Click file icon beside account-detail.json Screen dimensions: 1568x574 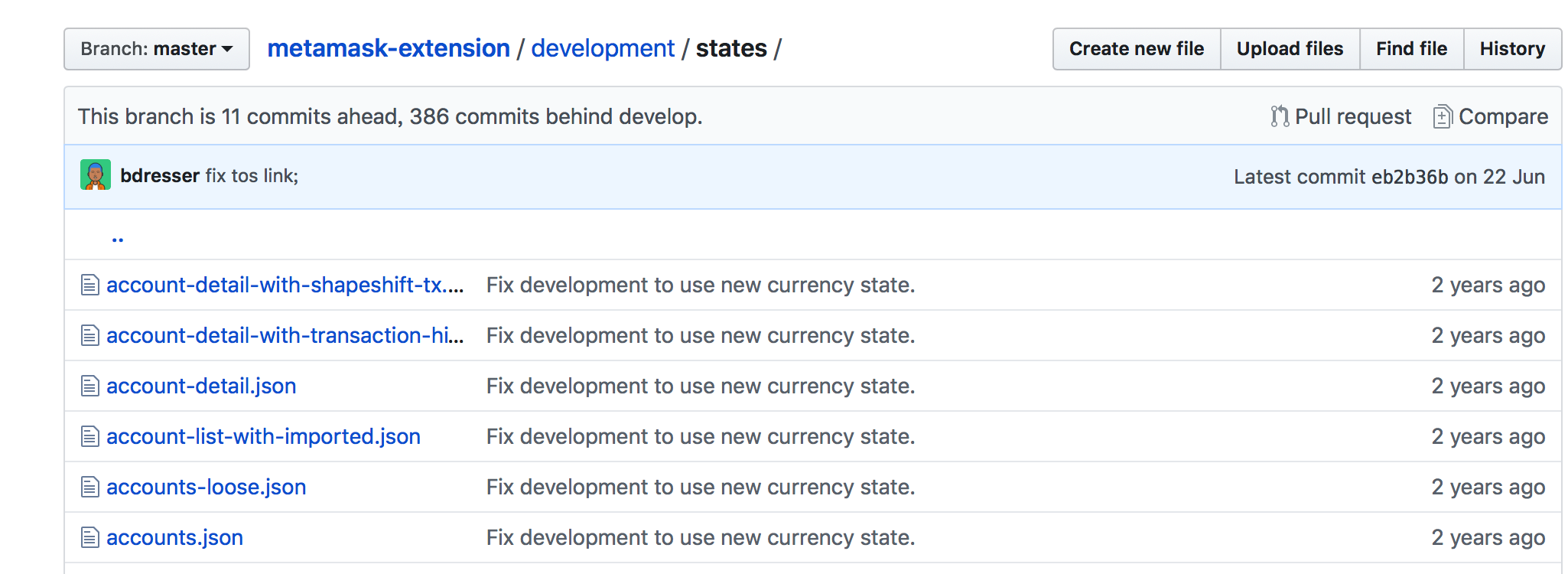pos(90,386)
